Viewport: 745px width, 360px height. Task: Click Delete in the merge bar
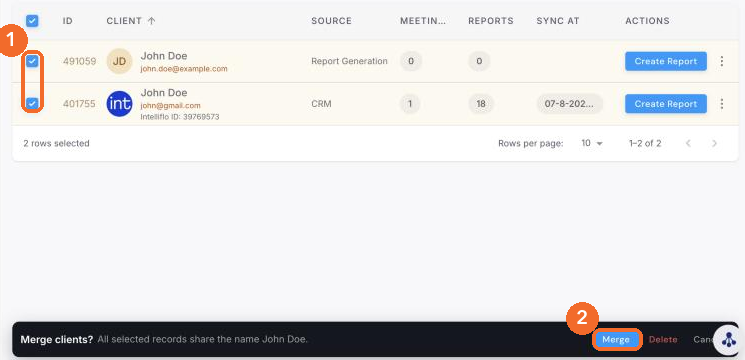click(x=663, y=340)
